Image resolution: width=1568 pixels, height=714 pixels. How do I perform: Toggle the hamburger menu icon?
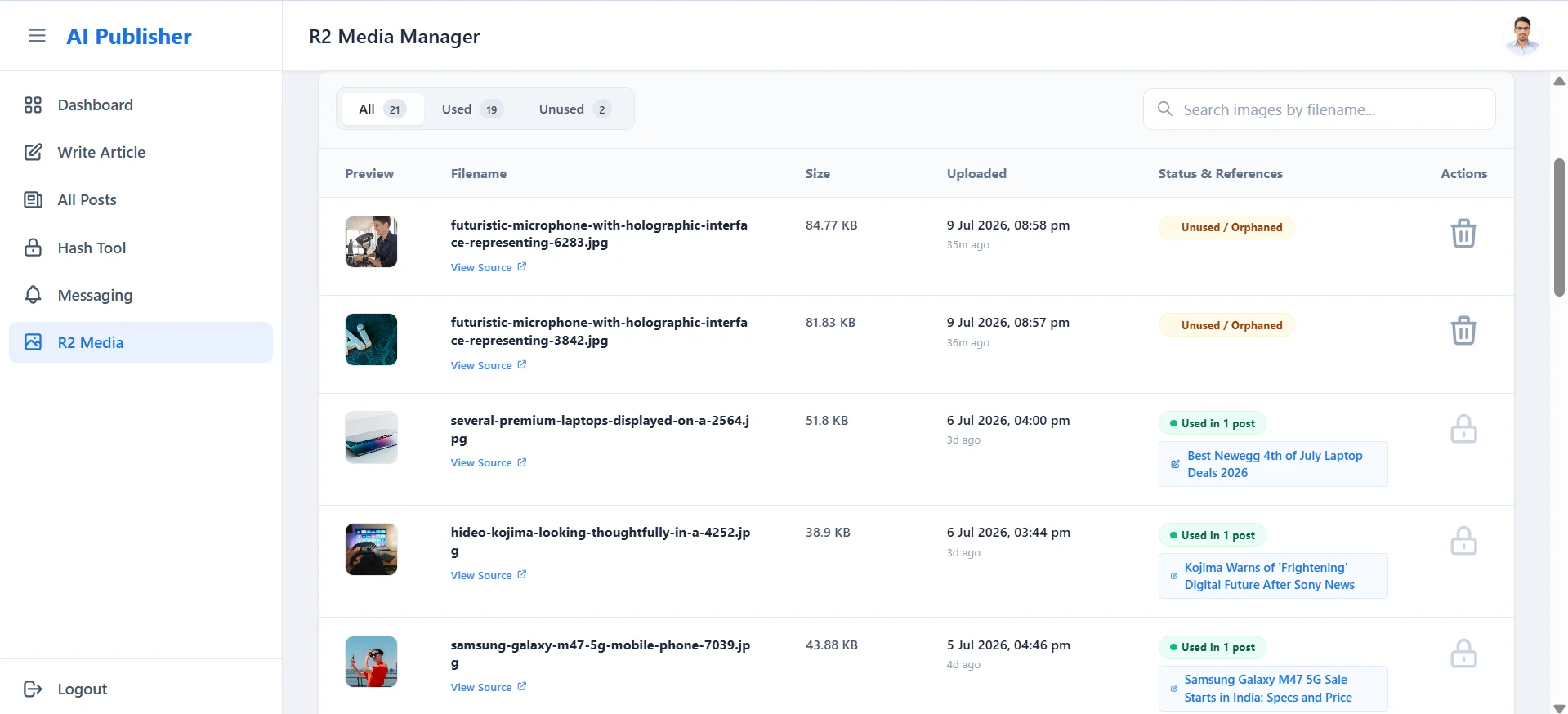click(x=37, y=36)
